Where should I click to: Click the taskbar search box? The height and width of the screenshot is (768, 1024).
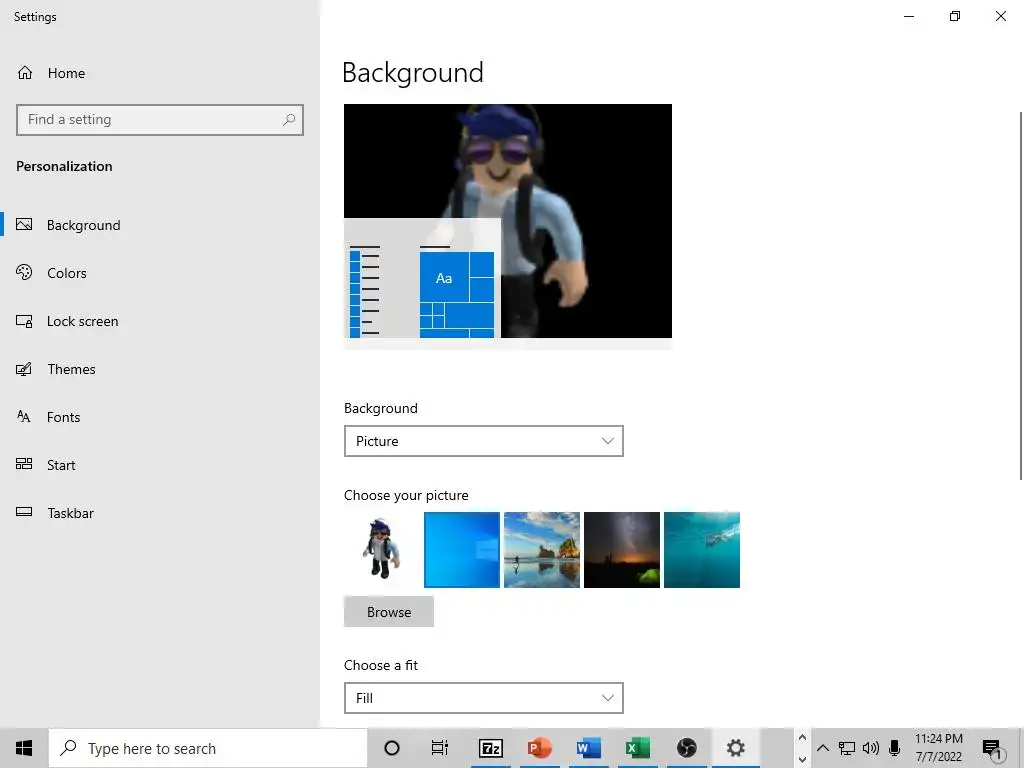pos(208,748)
